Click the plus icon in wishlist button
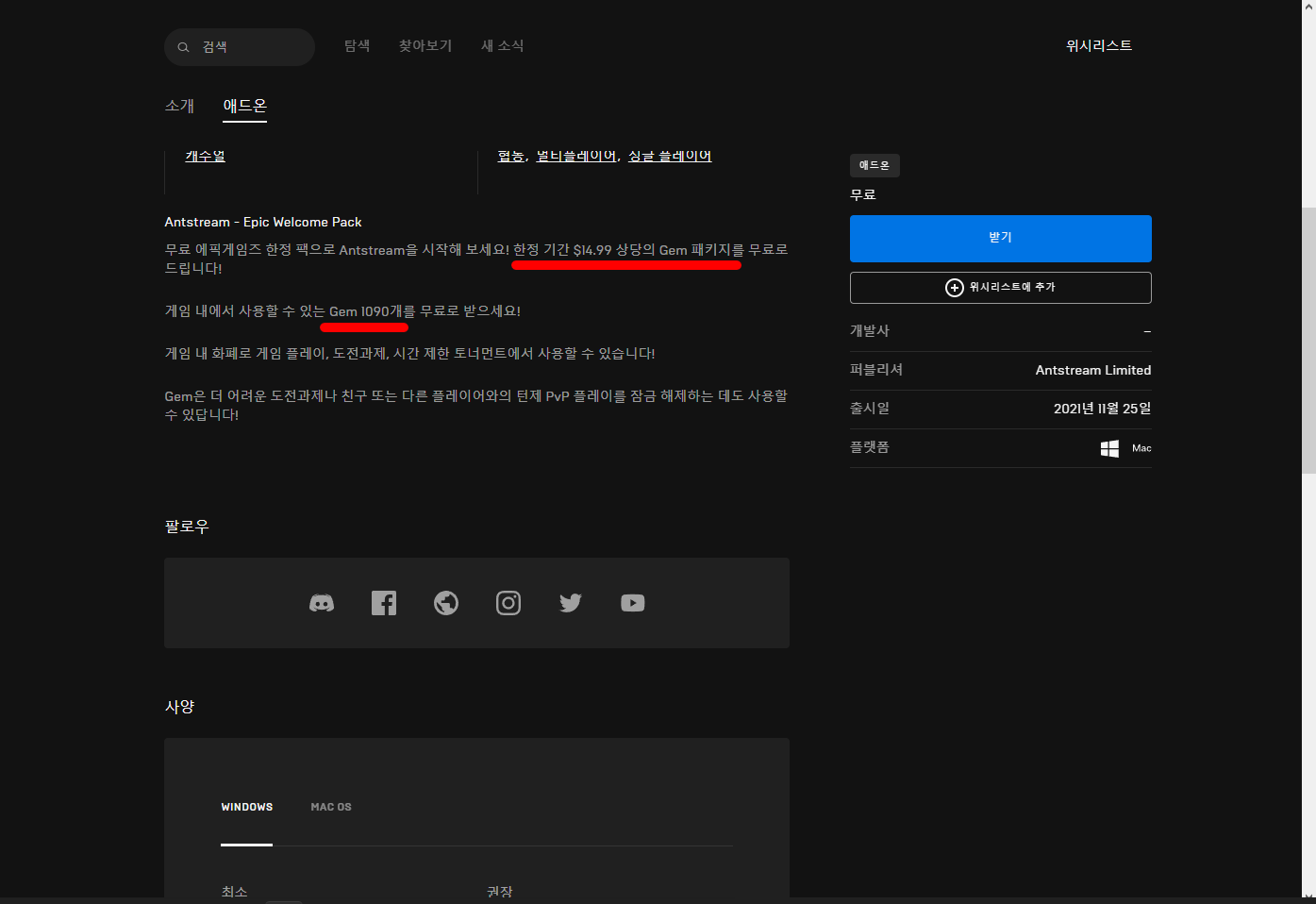This screenshot has height=904, width=1316. point(955,288)
